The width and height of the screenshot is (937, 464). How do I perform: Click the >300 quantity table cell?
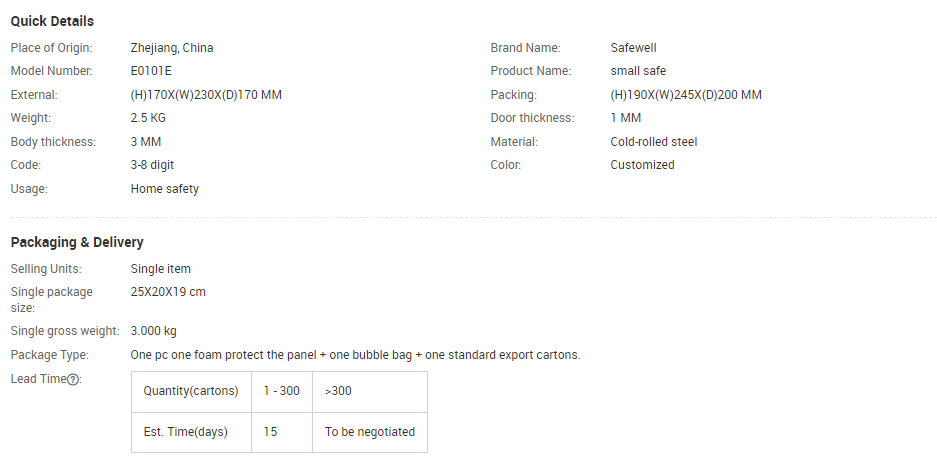click(370, 392)
